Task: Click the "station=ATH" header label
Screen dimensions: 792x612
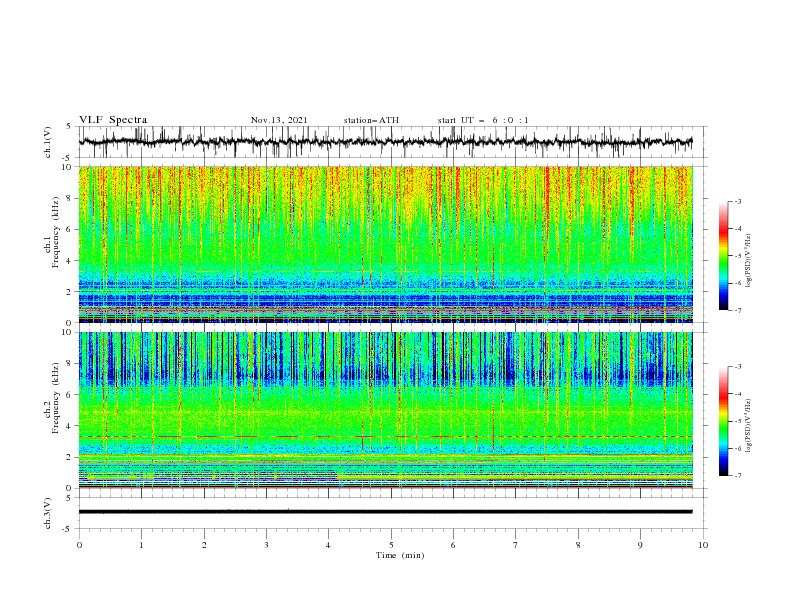Action: 371,120
